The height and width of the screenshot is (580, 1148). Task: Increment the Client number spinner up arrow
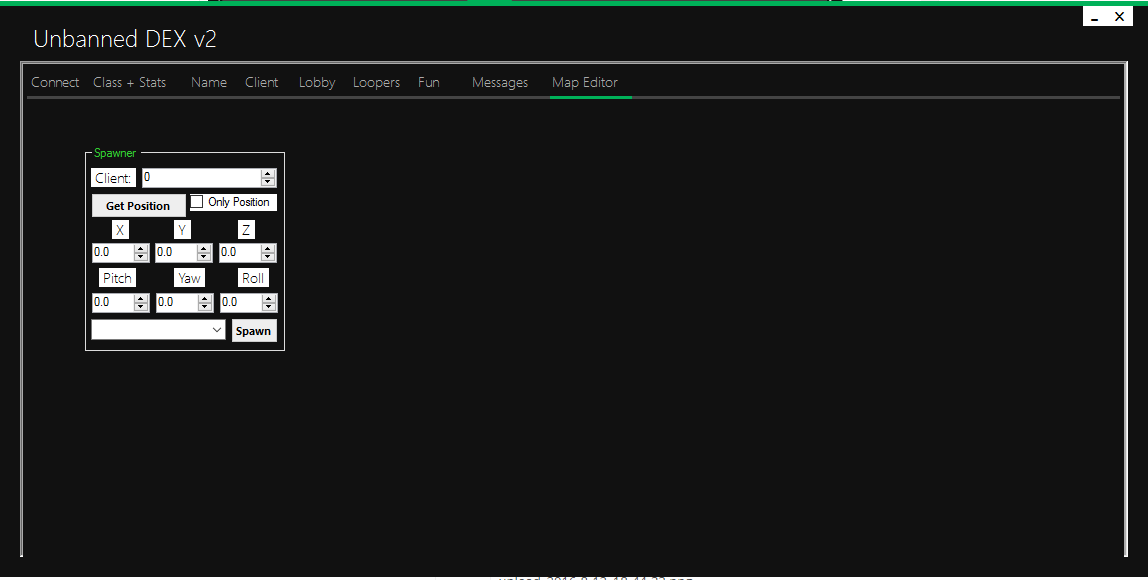[x=267, y=174]
